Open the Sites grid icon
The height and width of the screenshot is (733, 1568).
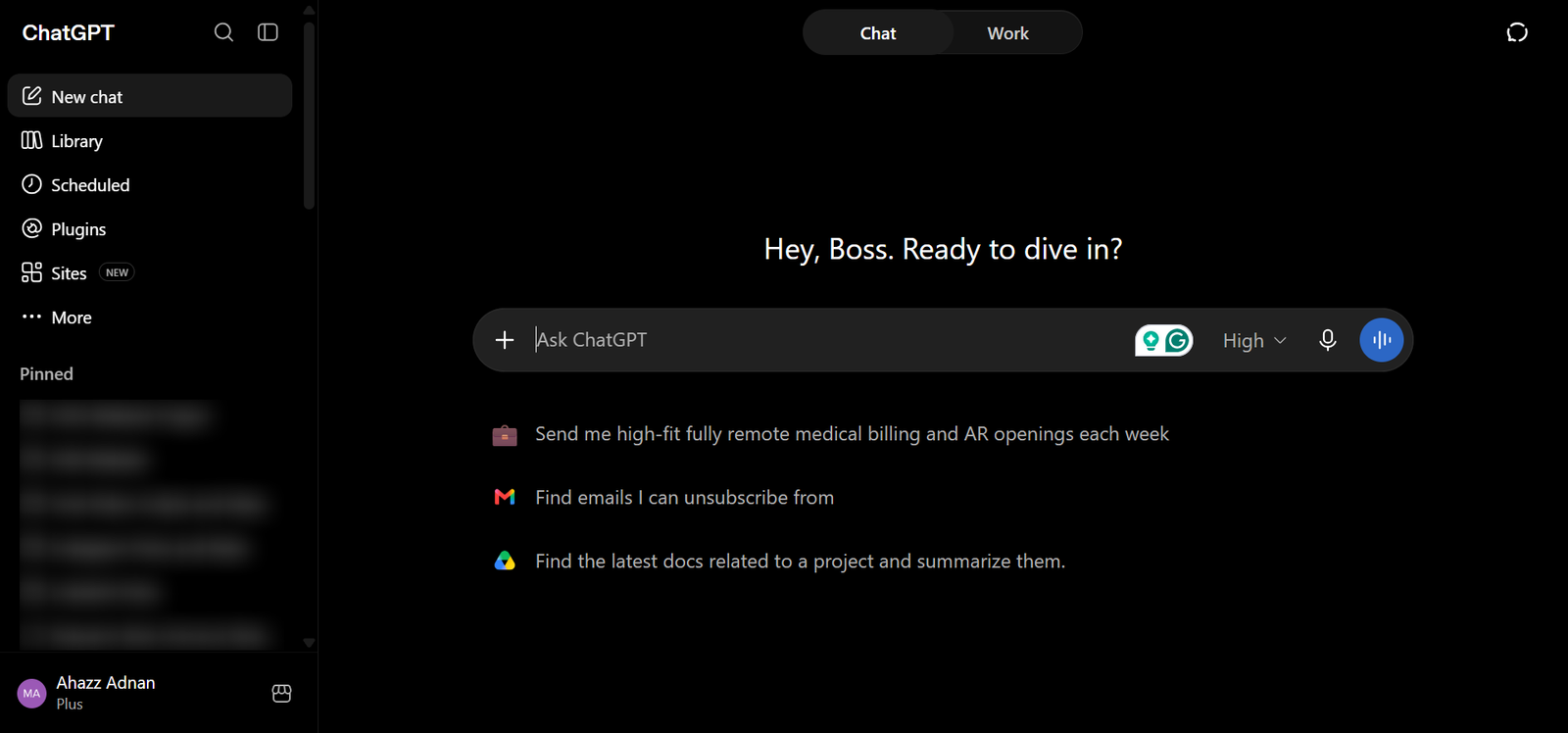pos(31,272)
